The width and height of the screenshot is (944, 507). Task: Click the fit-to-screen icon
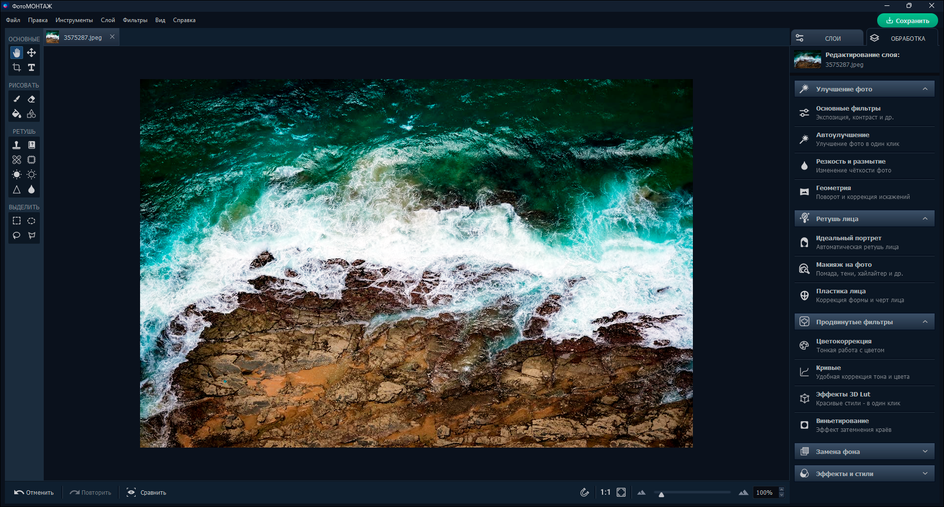point(621,493)
